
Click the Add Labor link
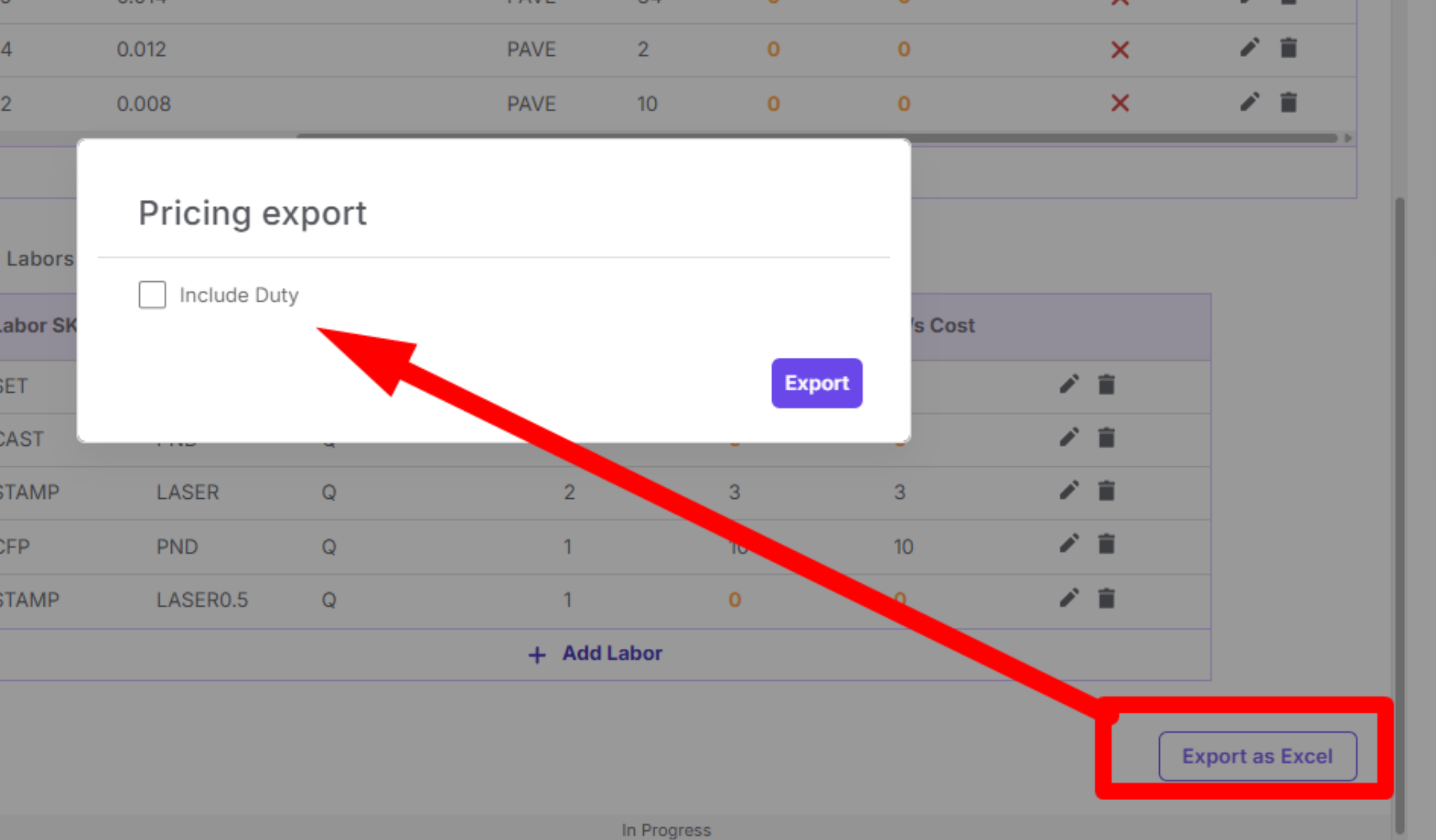tap(612, 653)
